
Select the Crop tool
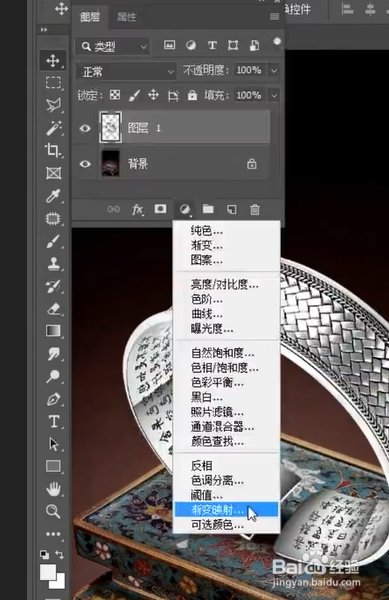(53, 150)
